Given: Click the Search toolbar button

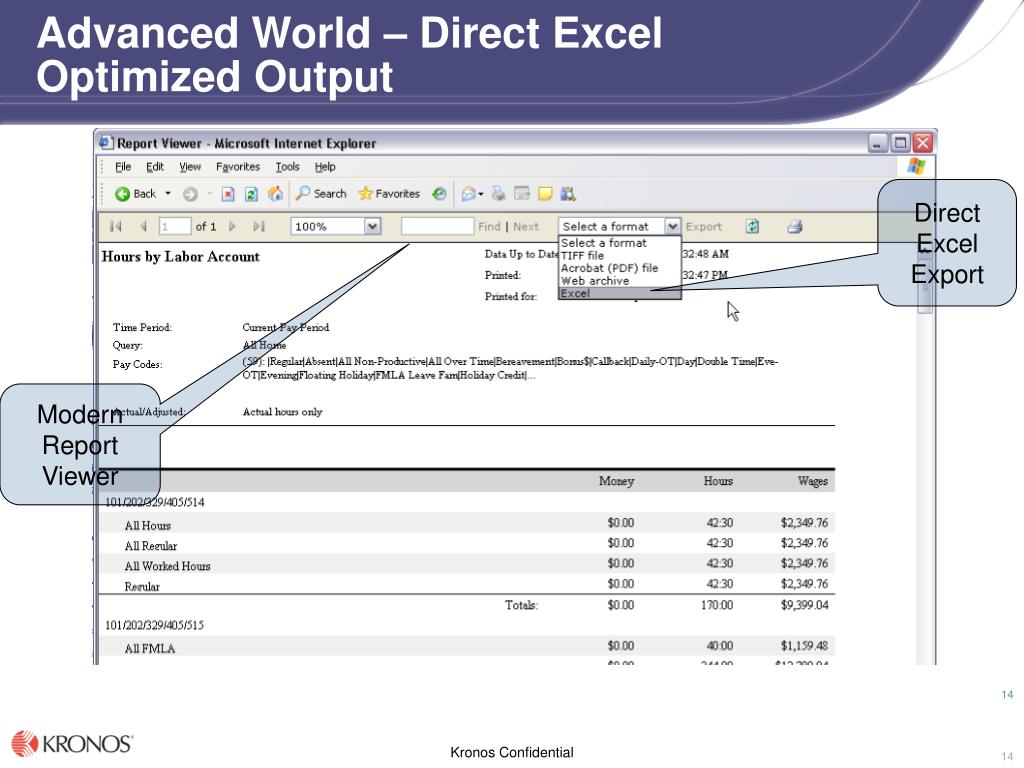Looking at the screenshot, I should click(321, 193).
